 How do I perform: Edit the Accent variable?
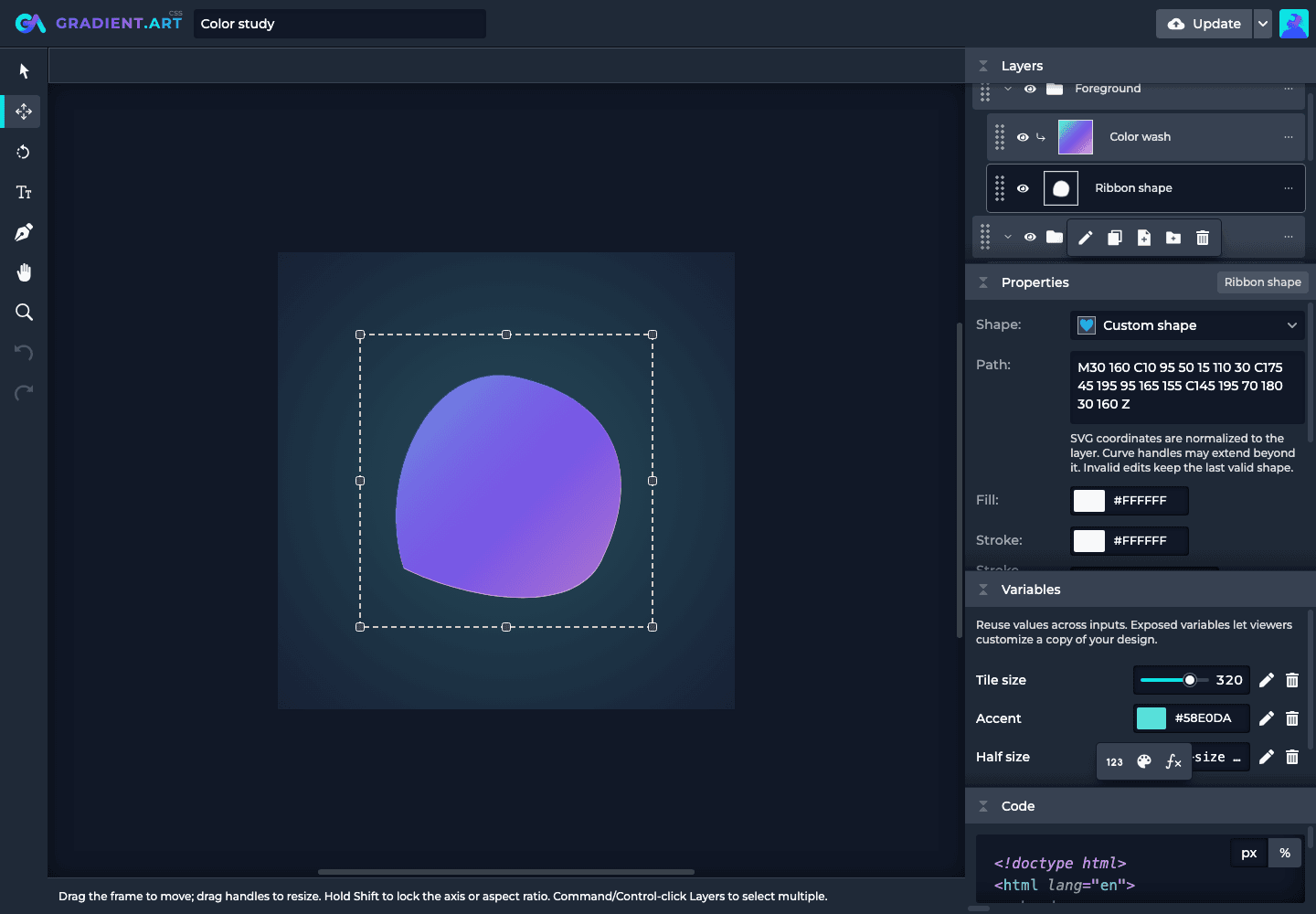1267,718
